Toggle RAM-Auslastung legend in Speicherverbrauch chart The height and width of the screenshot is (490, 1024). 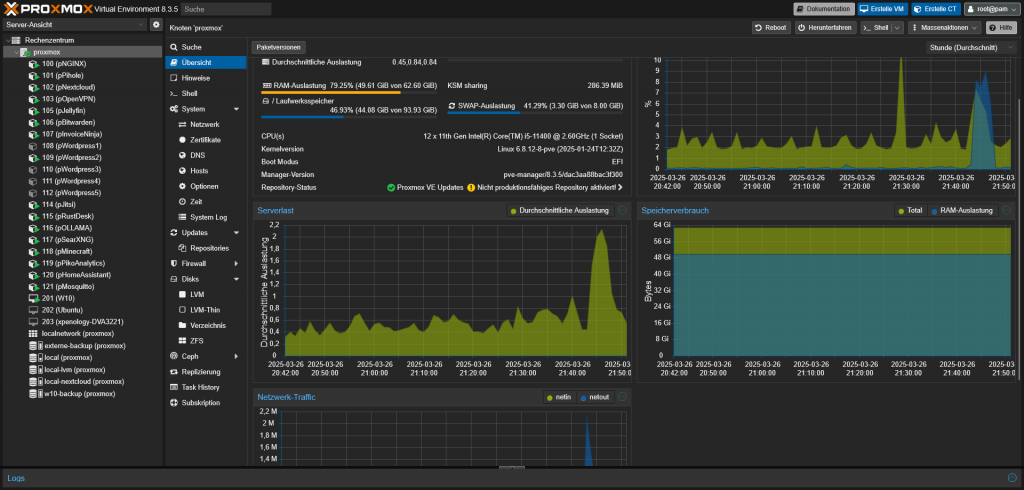(961, 211)
